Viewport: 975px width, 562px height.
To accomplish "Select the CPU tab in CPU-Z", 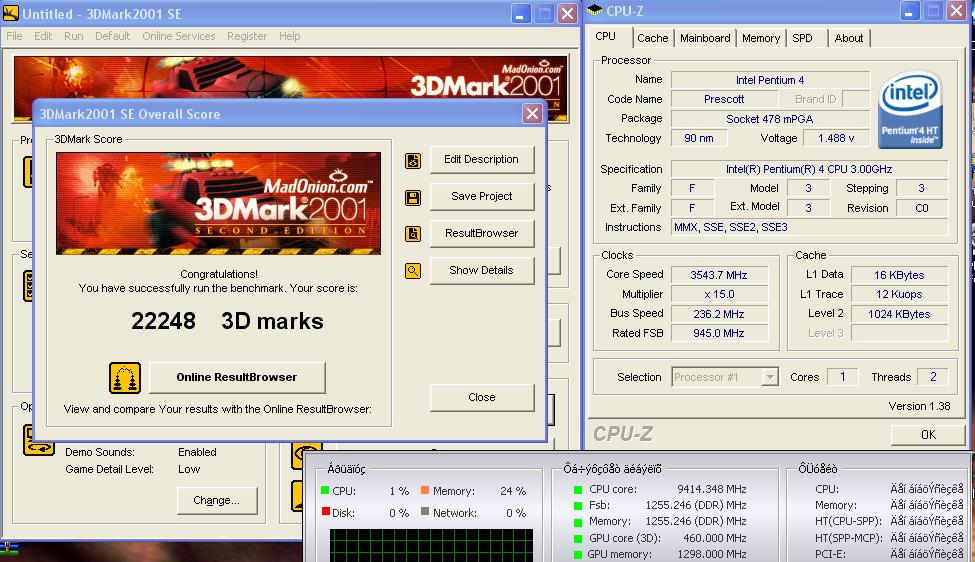I will (606, 37).
